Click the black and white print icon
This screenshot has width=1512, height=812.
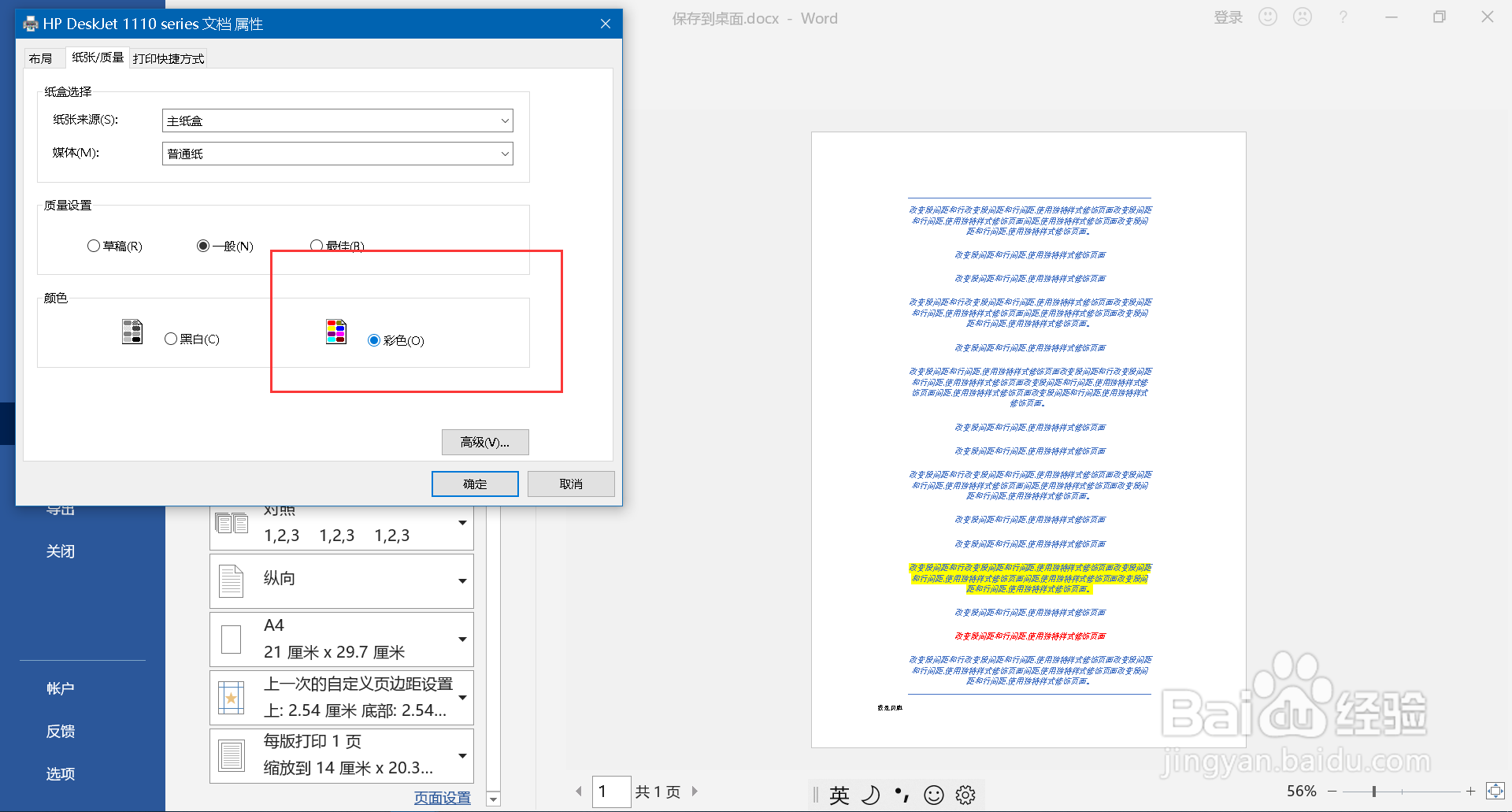coord(132,332)
